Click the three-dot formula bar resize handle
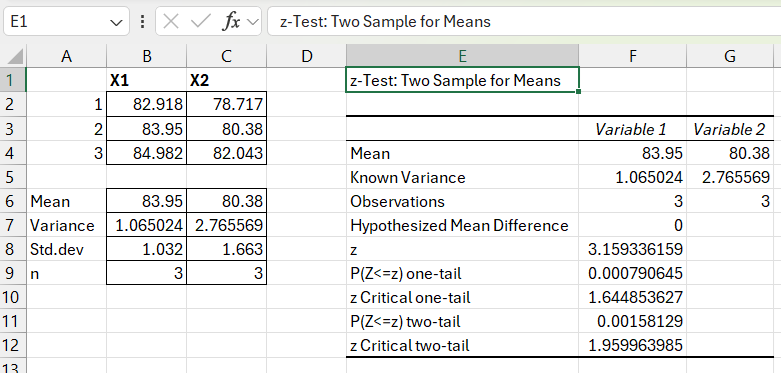781x373 pixels. point(143,21)
